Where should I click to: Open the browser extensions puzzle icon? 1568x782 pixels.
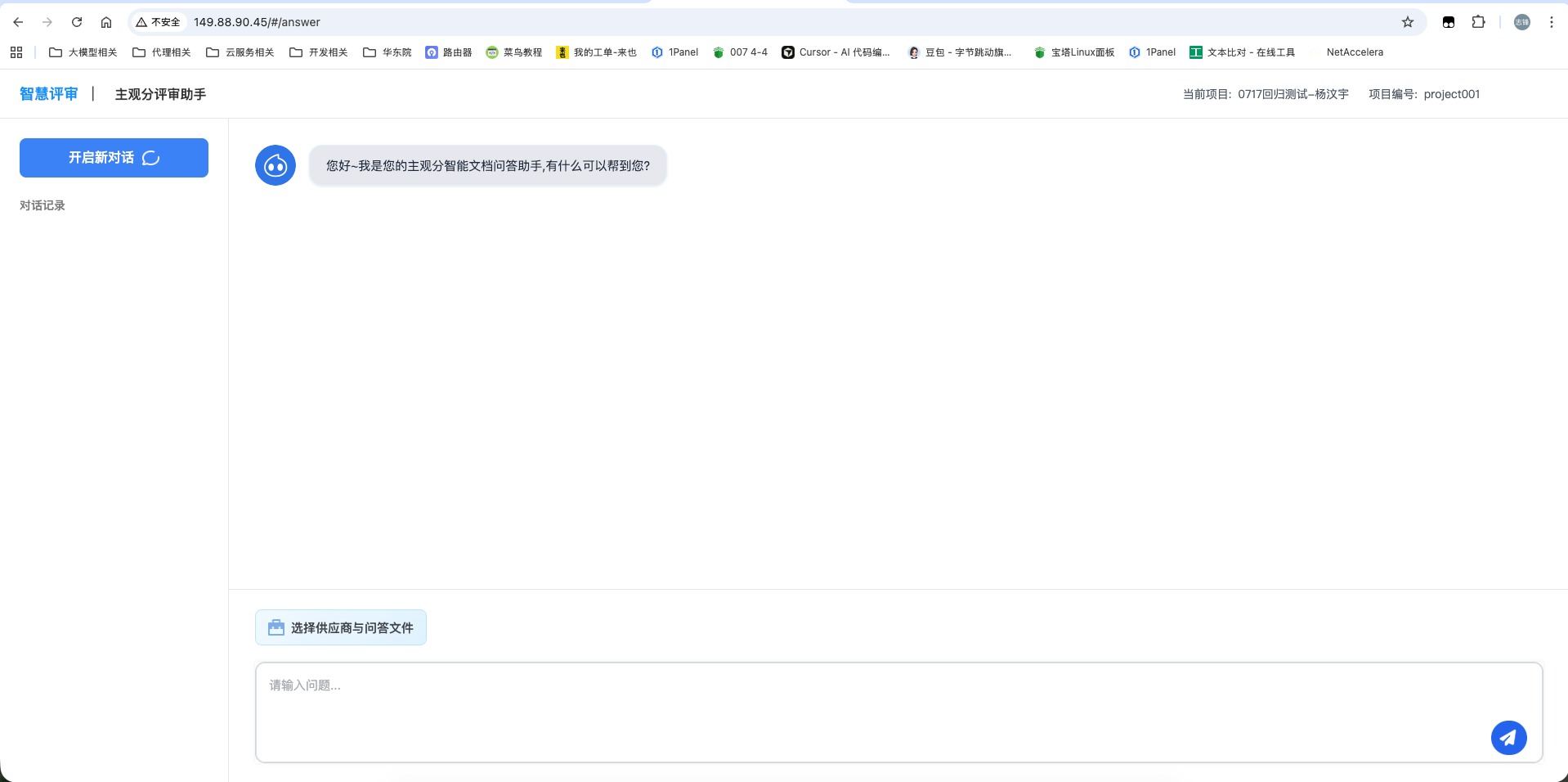click(1478, 22)
